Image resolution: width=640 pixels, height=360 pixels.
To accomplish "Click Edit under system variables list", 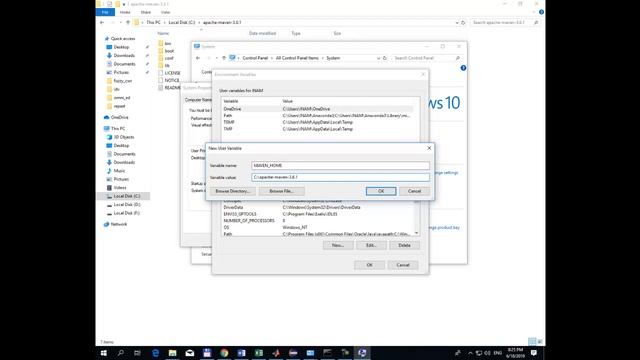I will click(x=371, y=245).
